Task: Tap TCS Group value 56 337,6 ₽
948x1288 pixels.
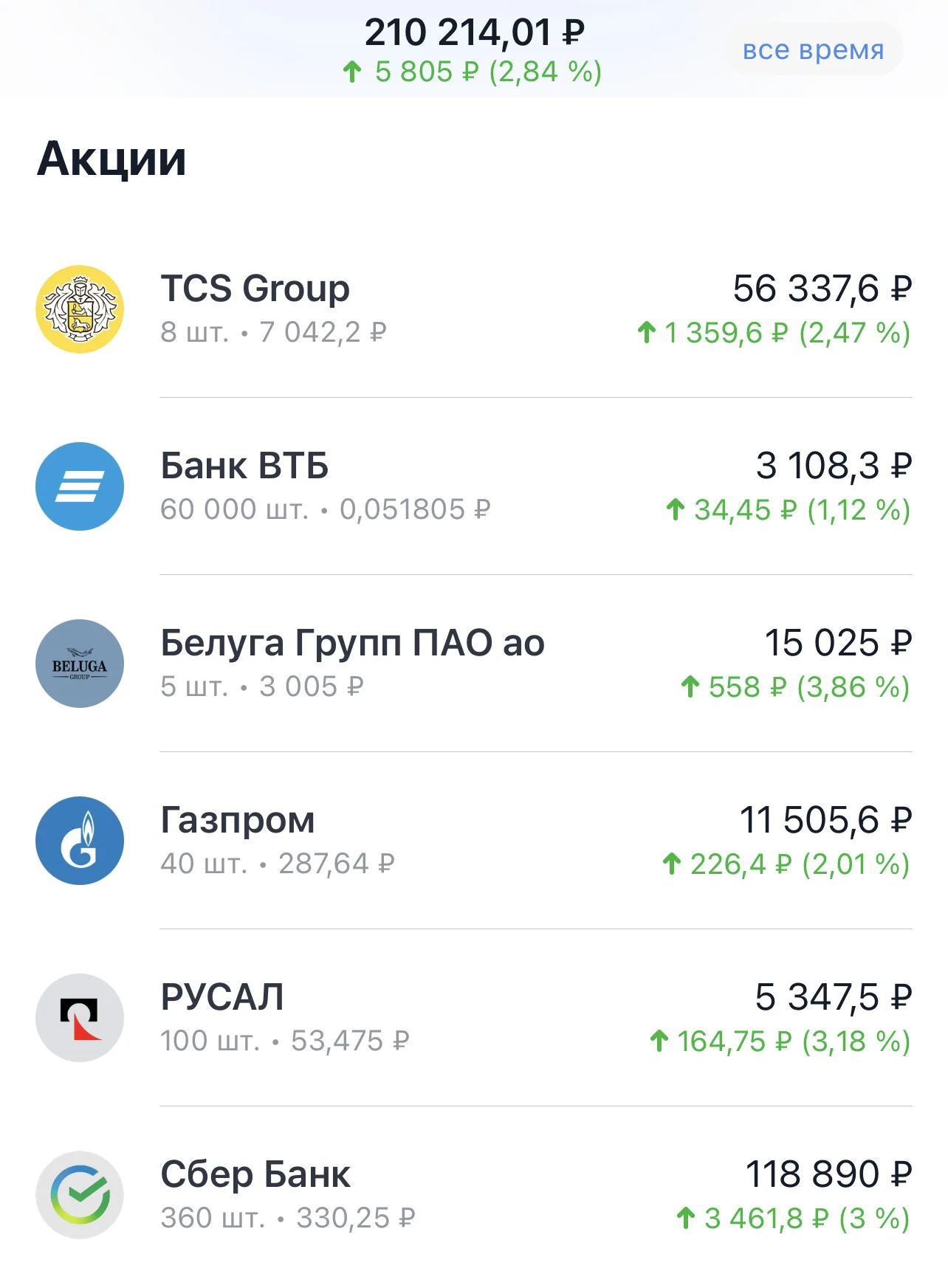Action: [x=822, y=289]
